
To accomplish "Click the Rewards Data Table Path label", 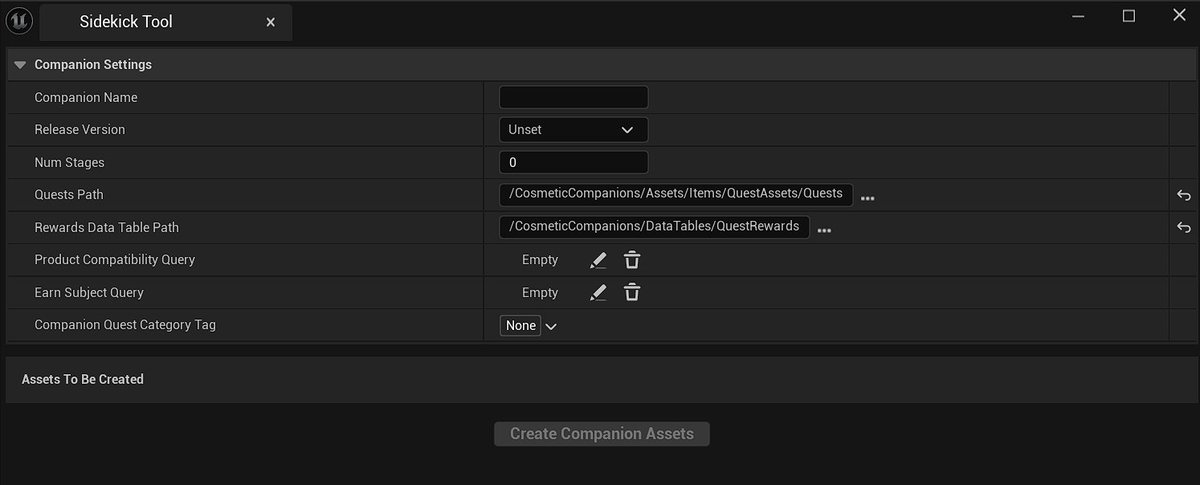I will pyautogui.click(x=106, y=228).
